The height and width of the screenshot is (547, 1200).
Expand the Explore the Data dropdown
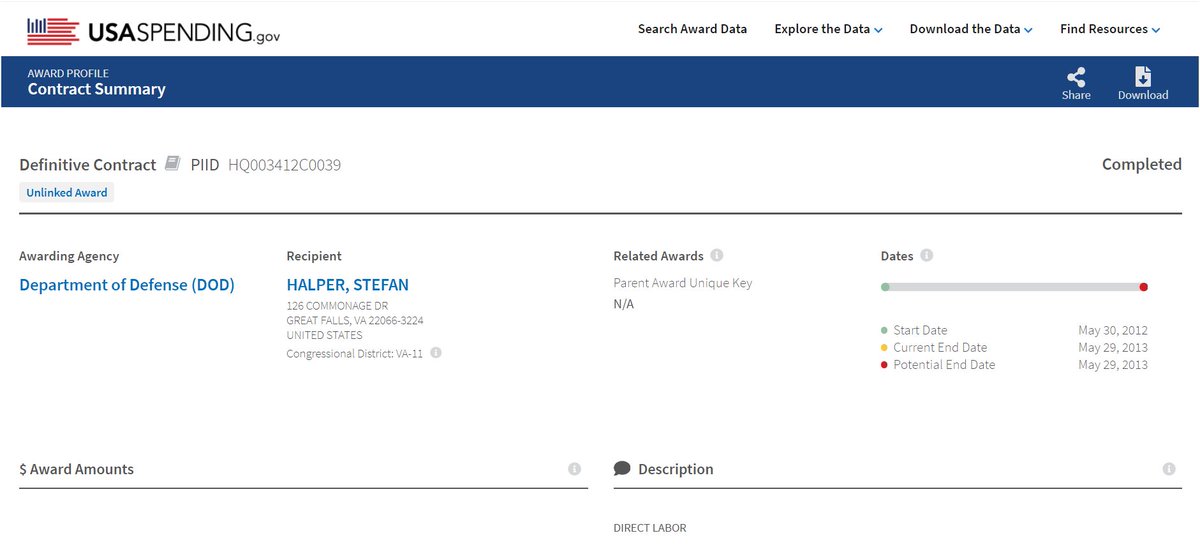point(828,29)
